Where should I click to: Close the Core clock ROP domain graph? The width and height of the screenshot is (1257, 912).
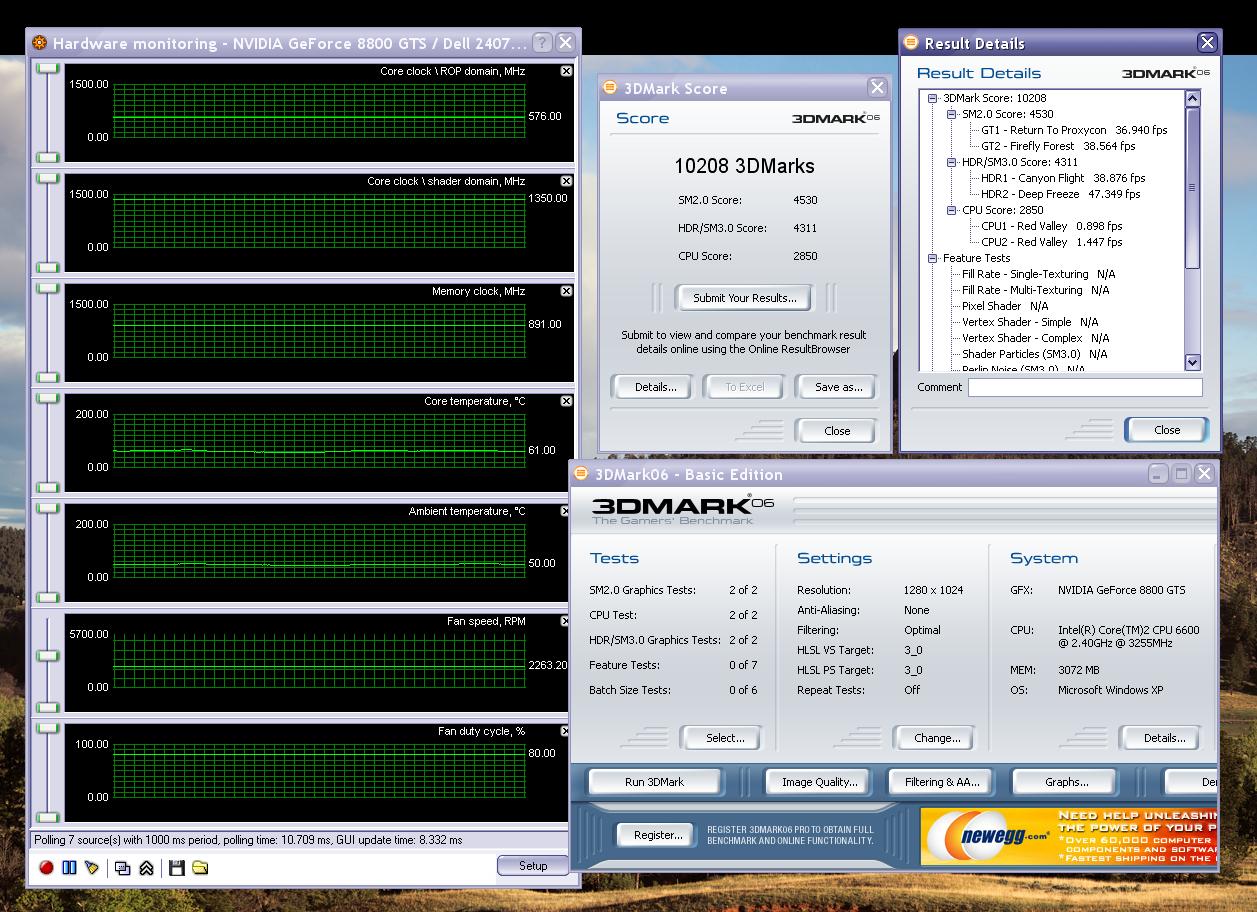point(567,71)
